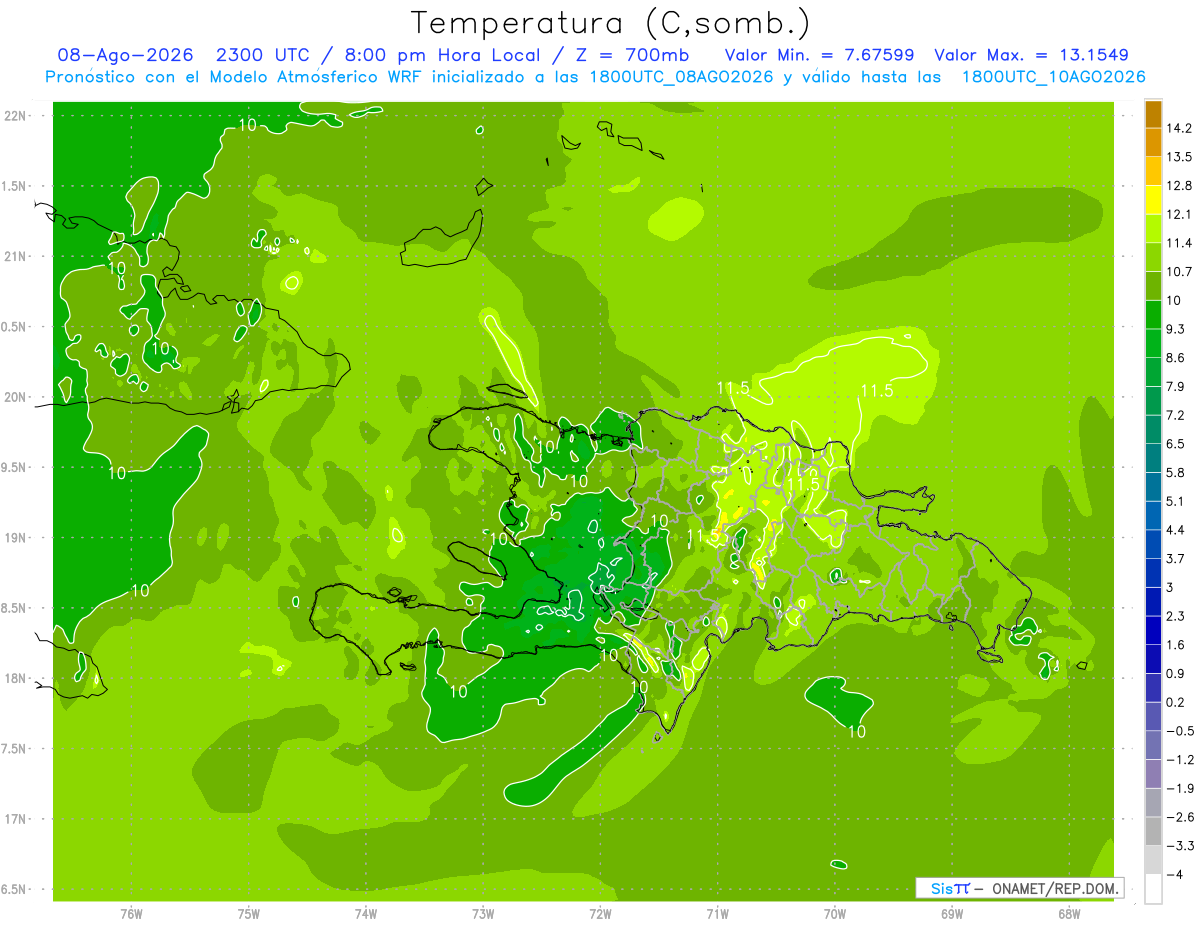Click the "76W" longitude label
Image resolution: width=1200 pixels, height=927 pixels.
tap(131, 914)
